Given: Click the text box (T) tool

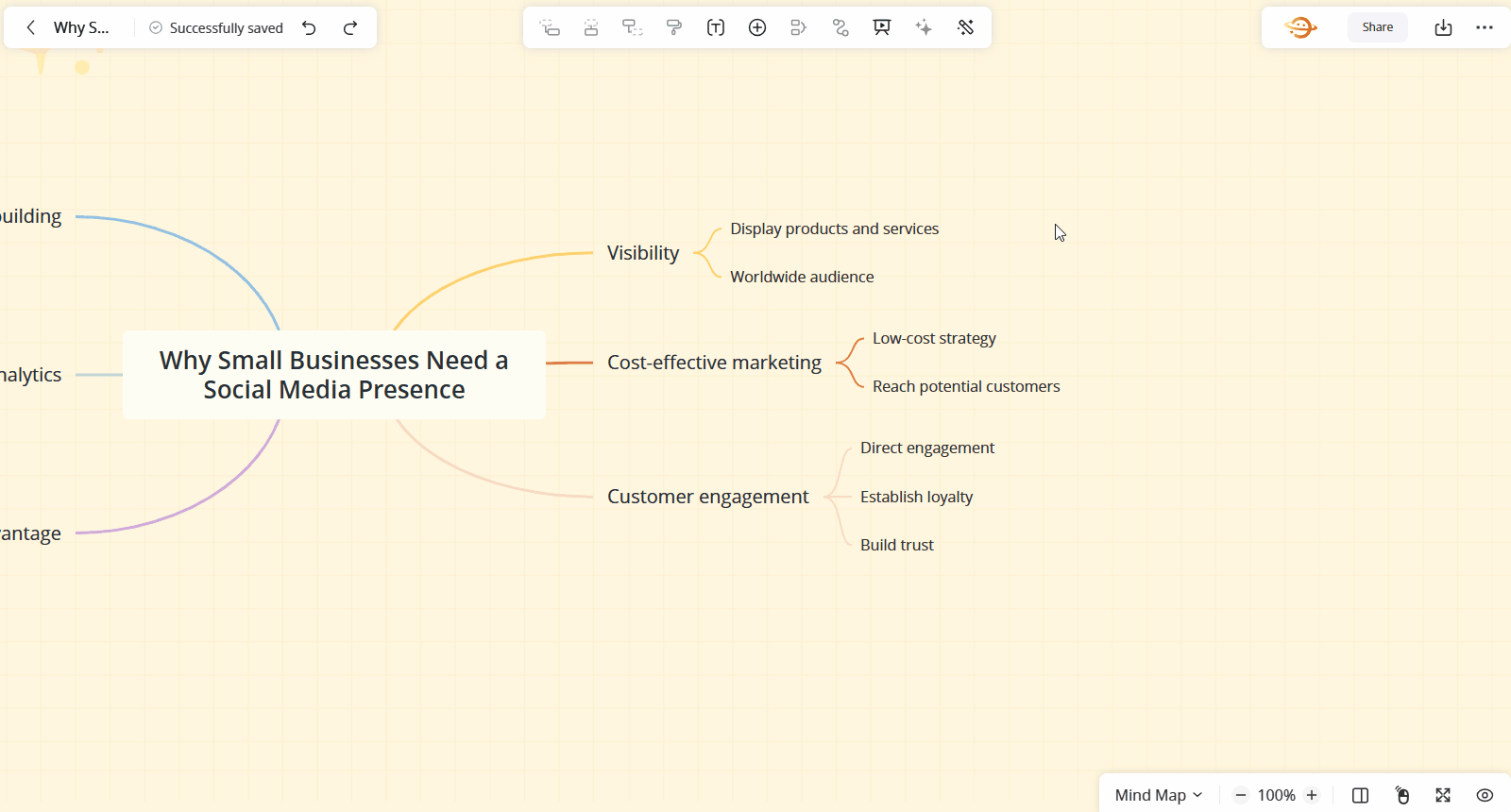Looking at the screenshot, I should click(716, 27).
